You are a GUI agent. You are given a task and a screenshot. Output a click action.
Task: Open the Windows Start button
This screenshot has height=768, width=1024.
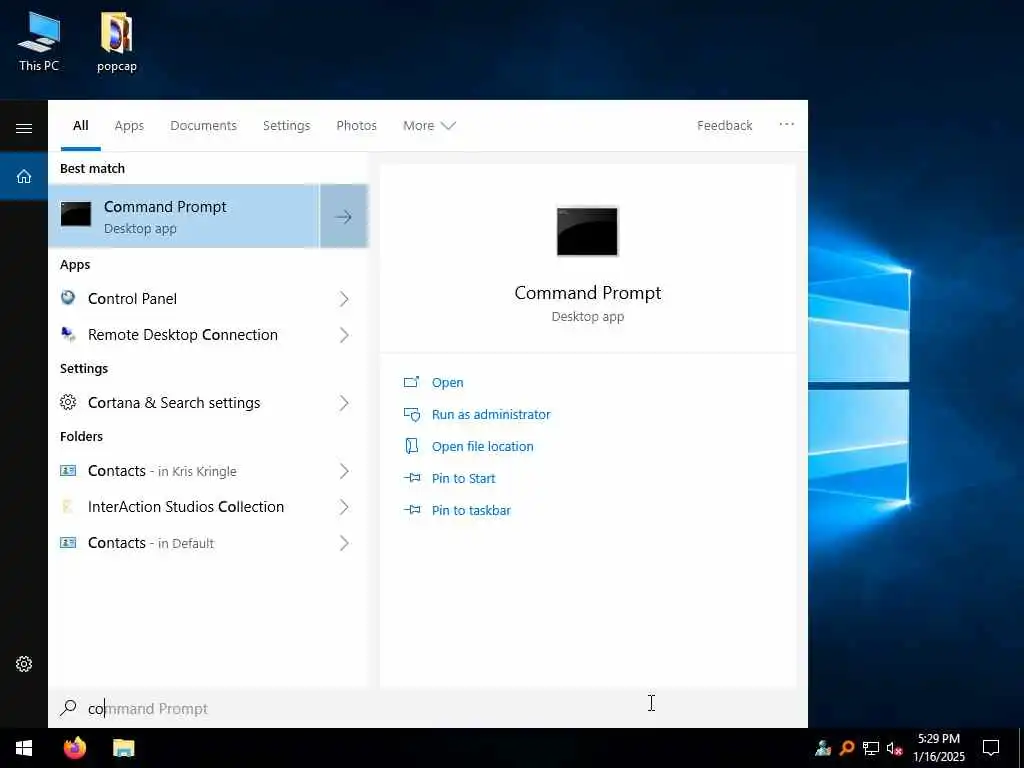24,748
